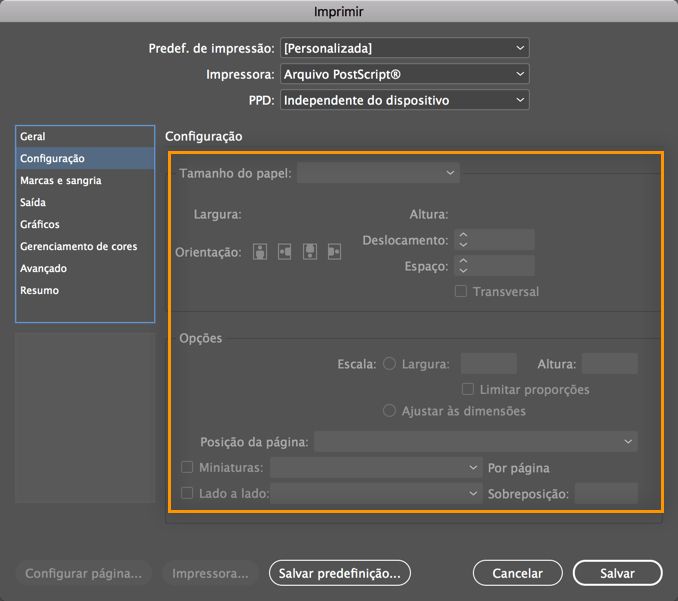
Task: Enable the Transversal checkbox
Action: (461, 292)
